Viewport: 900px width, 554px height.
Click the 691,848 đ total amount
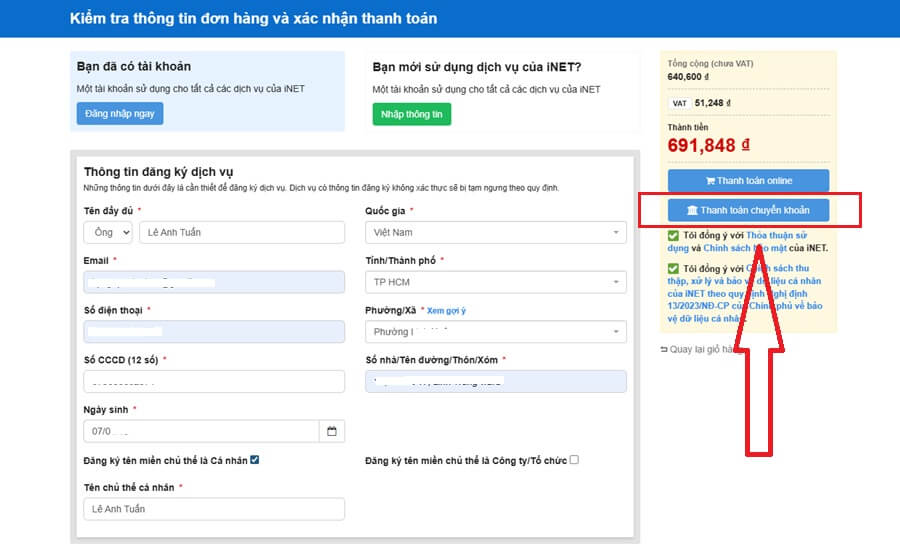coord(708,145)
